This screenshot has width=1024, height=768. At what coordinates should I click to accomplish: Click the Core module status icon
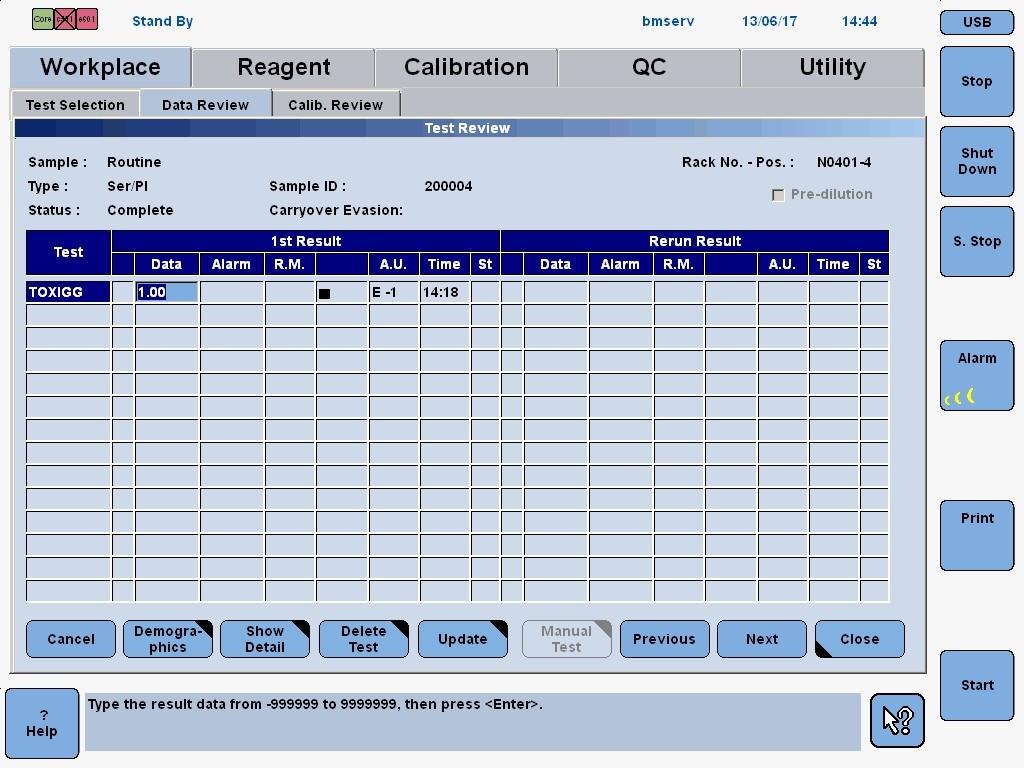[42, 19]
